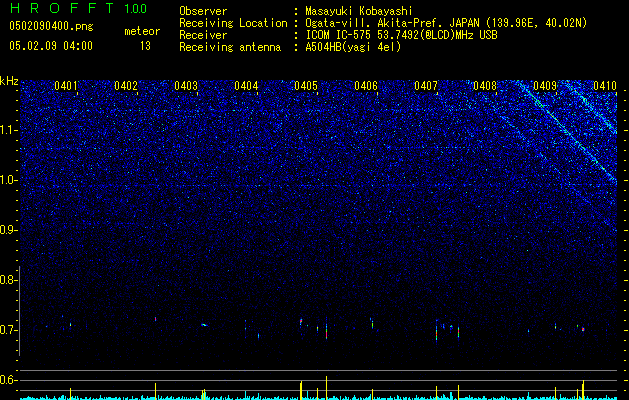The width and height of the screenshot is (629, 400).
Task: Click the red meteor echo just after 0407
Action: (x=436, y=331)
